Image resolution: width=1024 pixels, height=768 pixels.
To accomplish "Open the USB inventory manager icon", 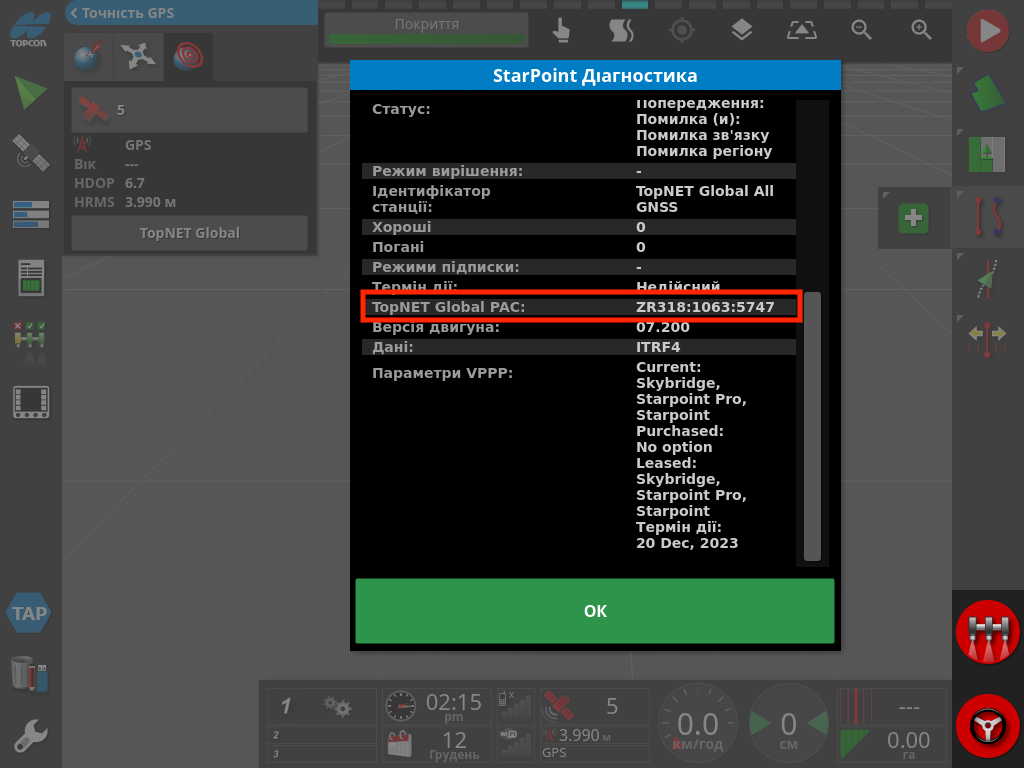I will pyautogui.click(x=30, y=673).
